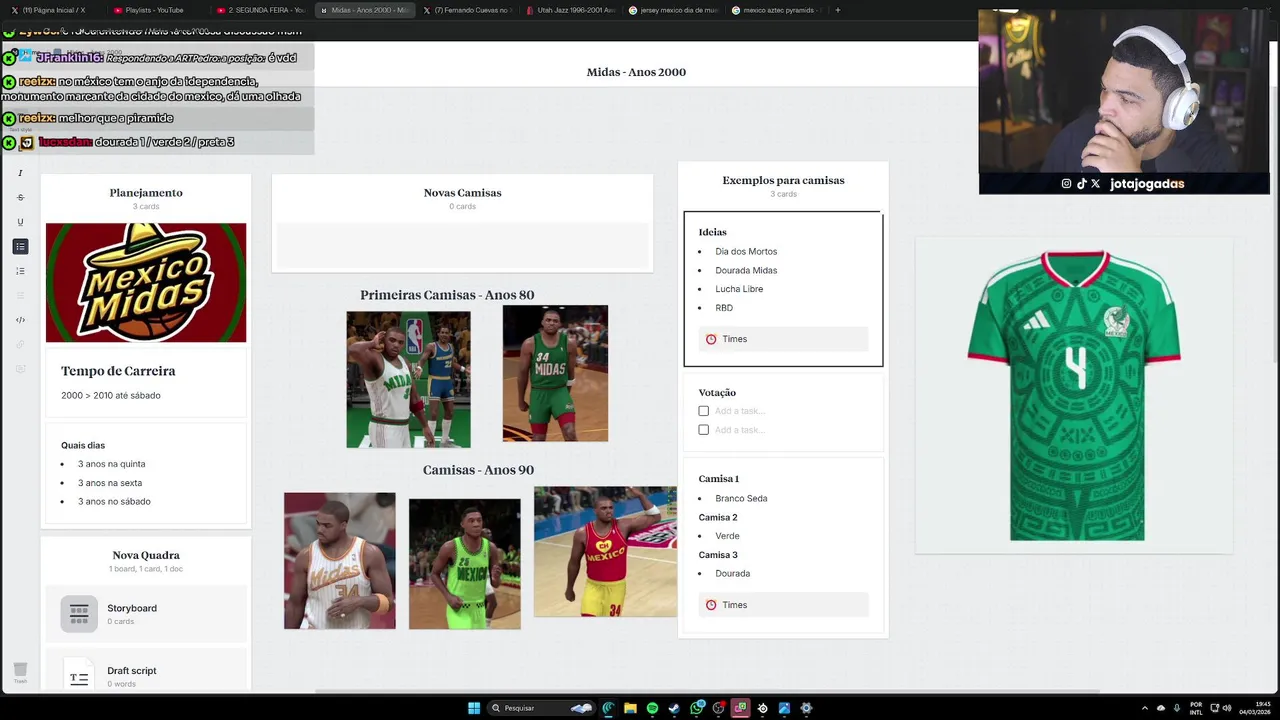Click the 'Dourada Midas' idea
This screenshot has height=720, width=1280.
746,271
